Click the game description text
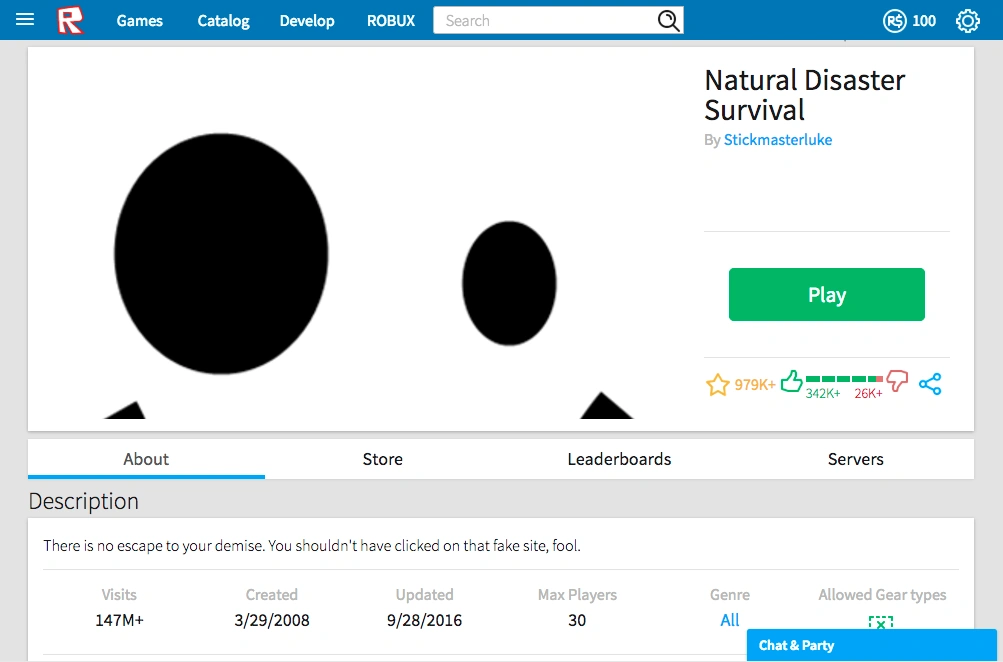The width and height of the screenshot is (1003, 662). (x=312, y=546)
